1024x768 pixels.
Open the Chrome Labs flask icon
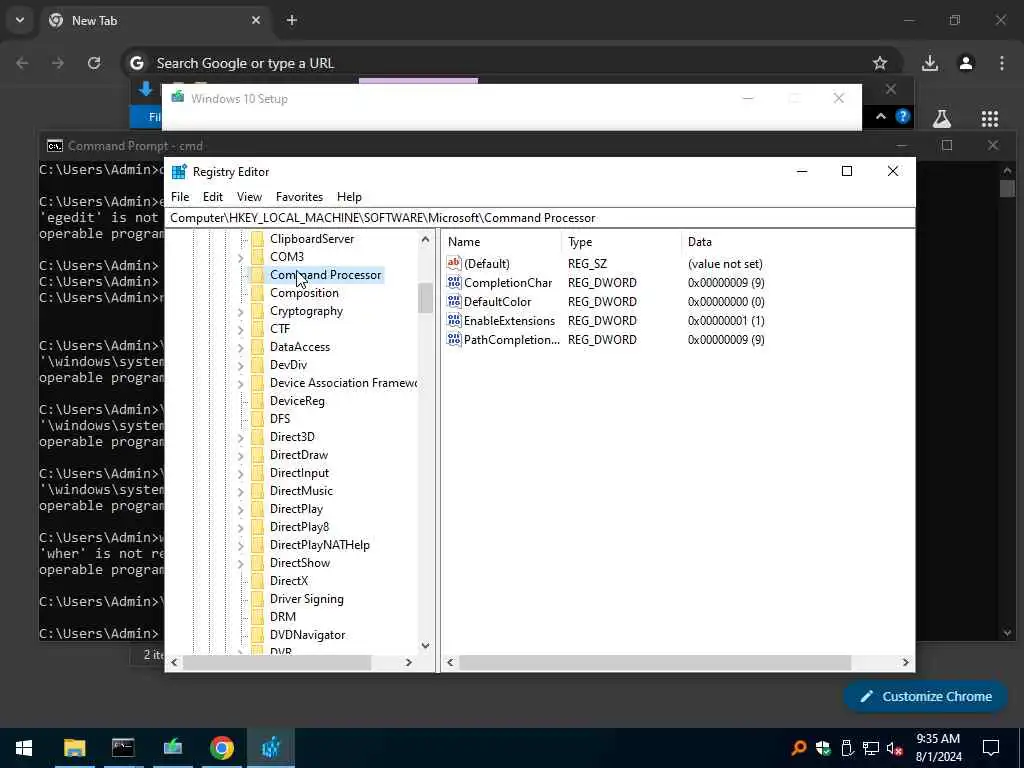941,118
